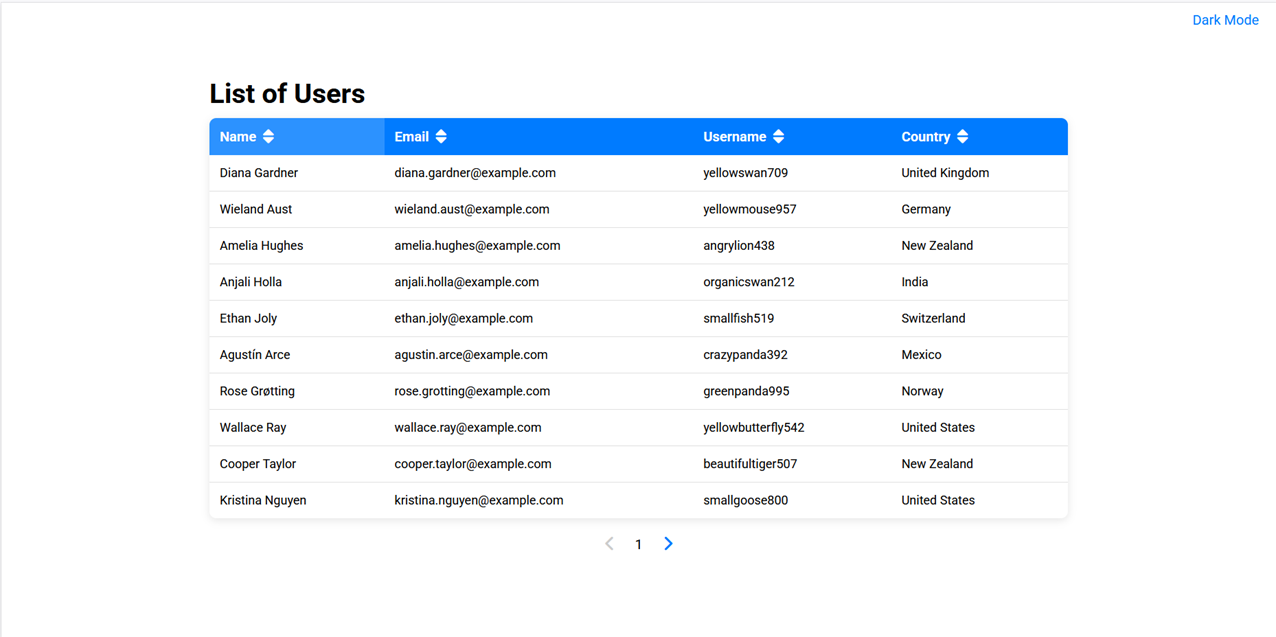The height and width of the screenshot is (637, 1276).
Task: Click the Email column header label
Action: click(411, 137)
